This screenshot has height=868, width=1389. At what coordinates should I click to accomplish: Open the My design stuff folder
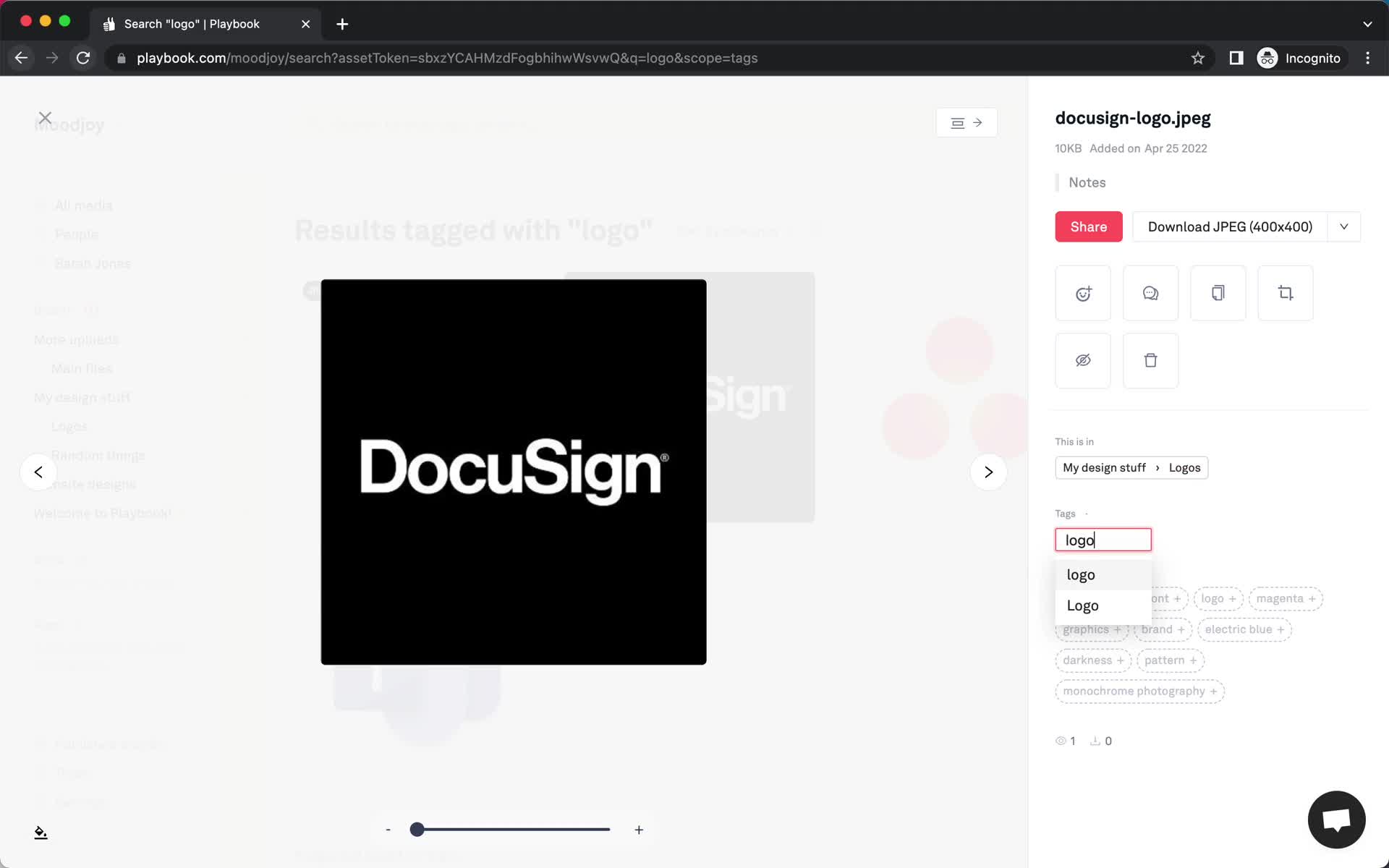coord(1104,467)
